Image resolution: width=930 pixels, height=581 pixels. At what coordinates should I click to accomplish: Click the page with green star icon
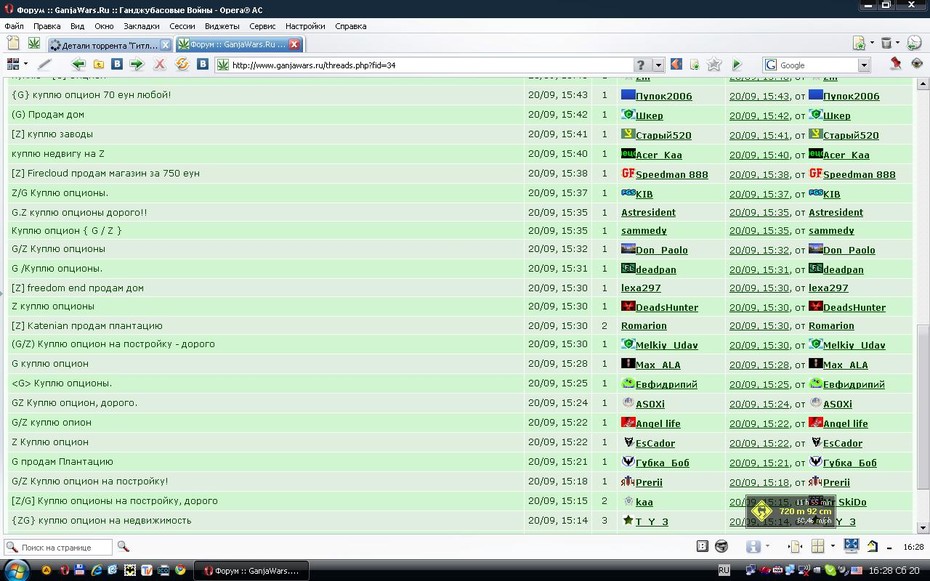tap(859, 43)
